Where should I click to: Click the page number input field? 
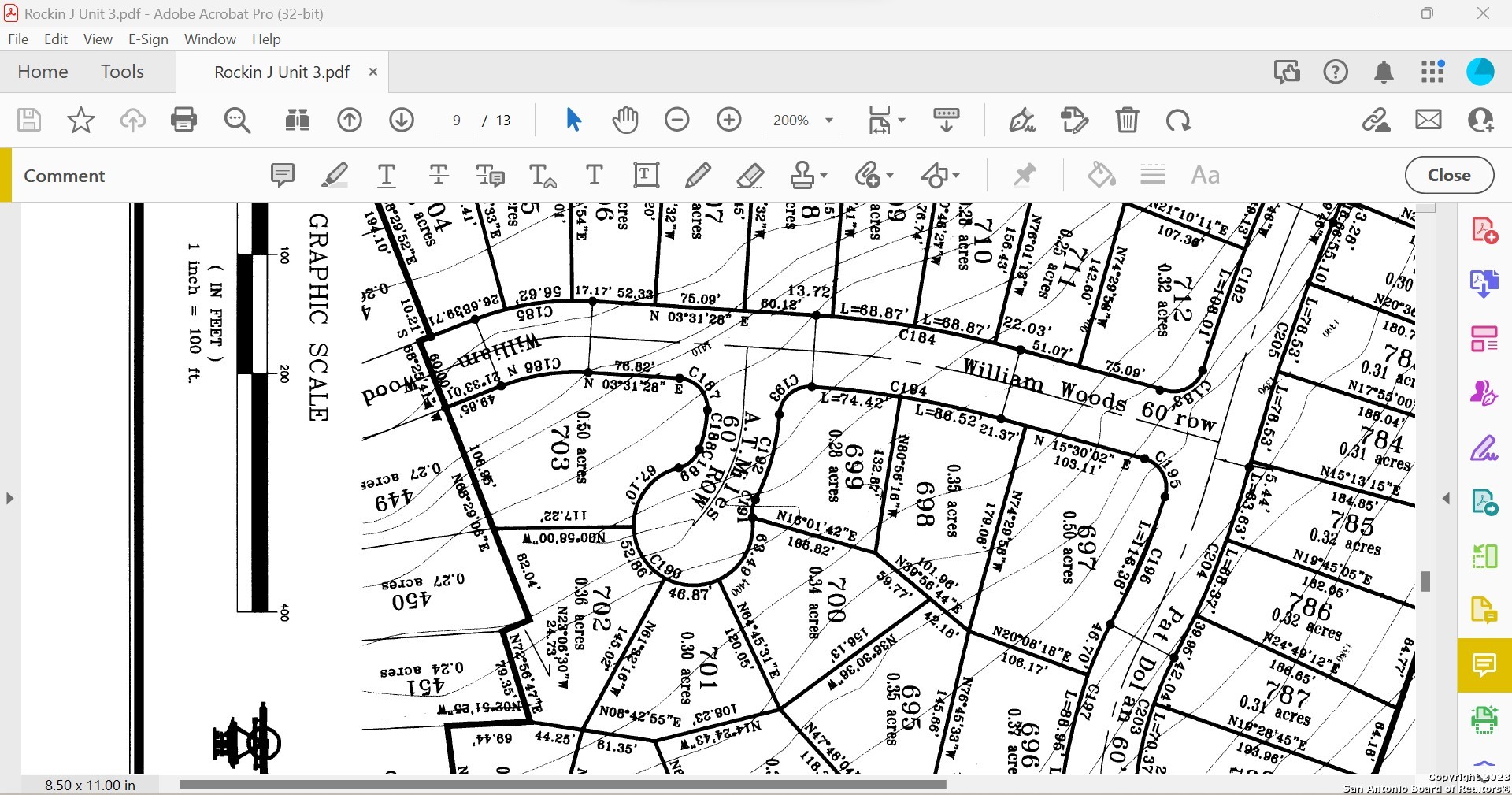[457, 121]
